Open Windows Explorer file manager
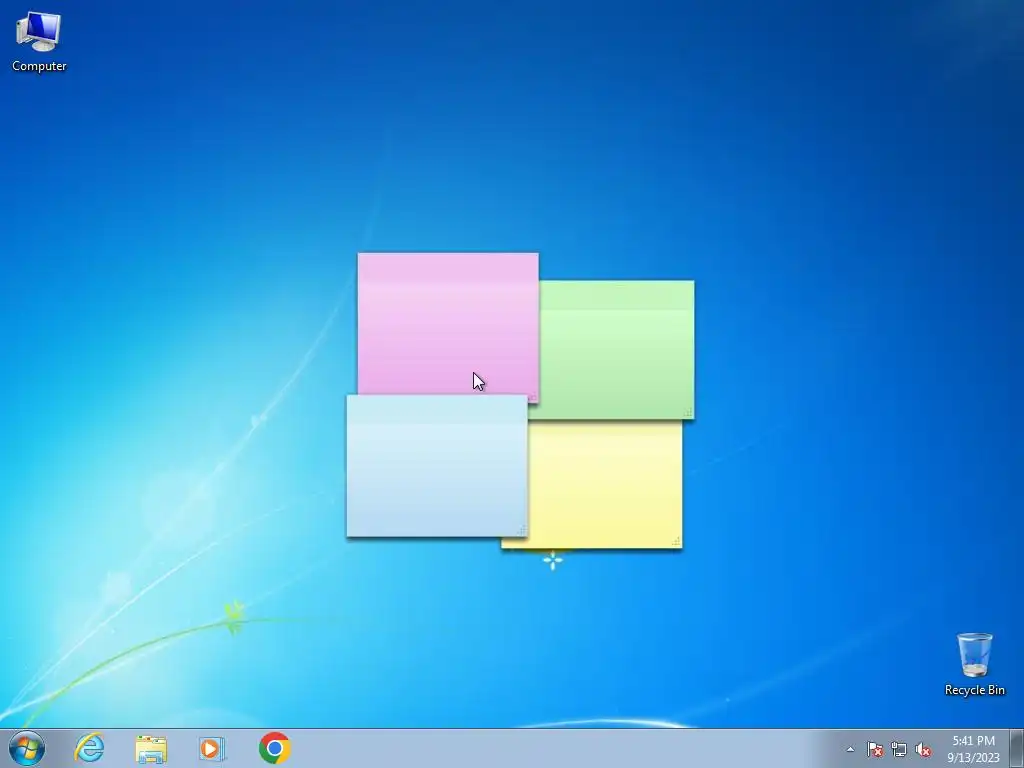 coord(151,748)
